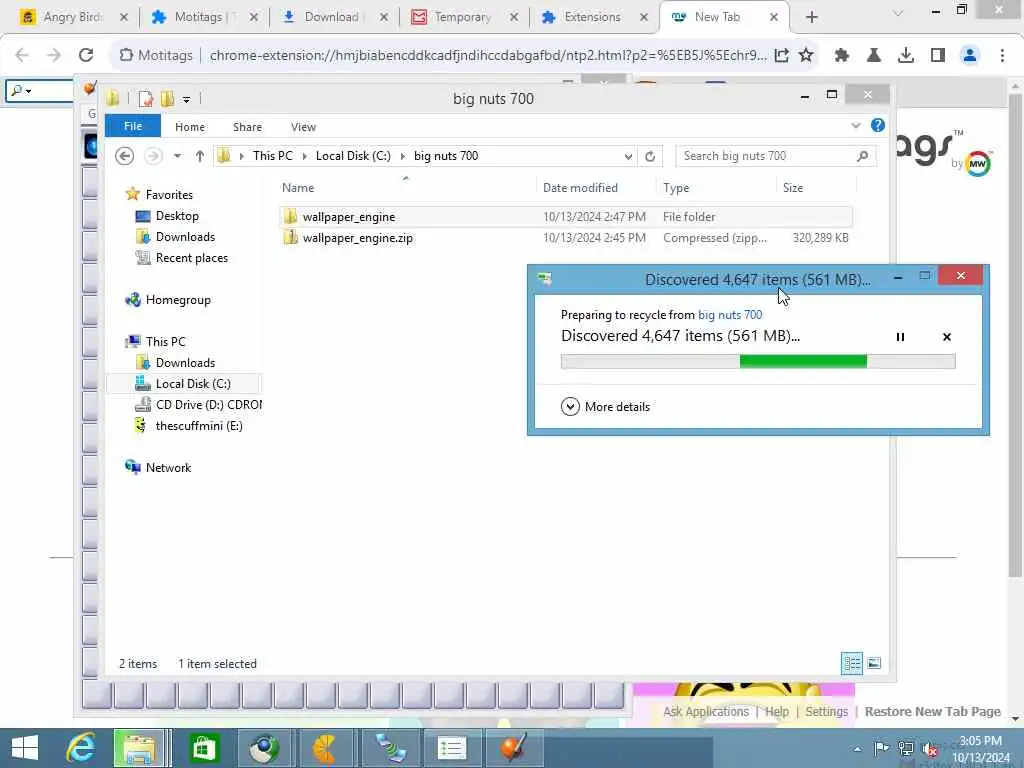Open Chrome profile avatar
The width and height of the screenshot is (1024, 768).
970,56
